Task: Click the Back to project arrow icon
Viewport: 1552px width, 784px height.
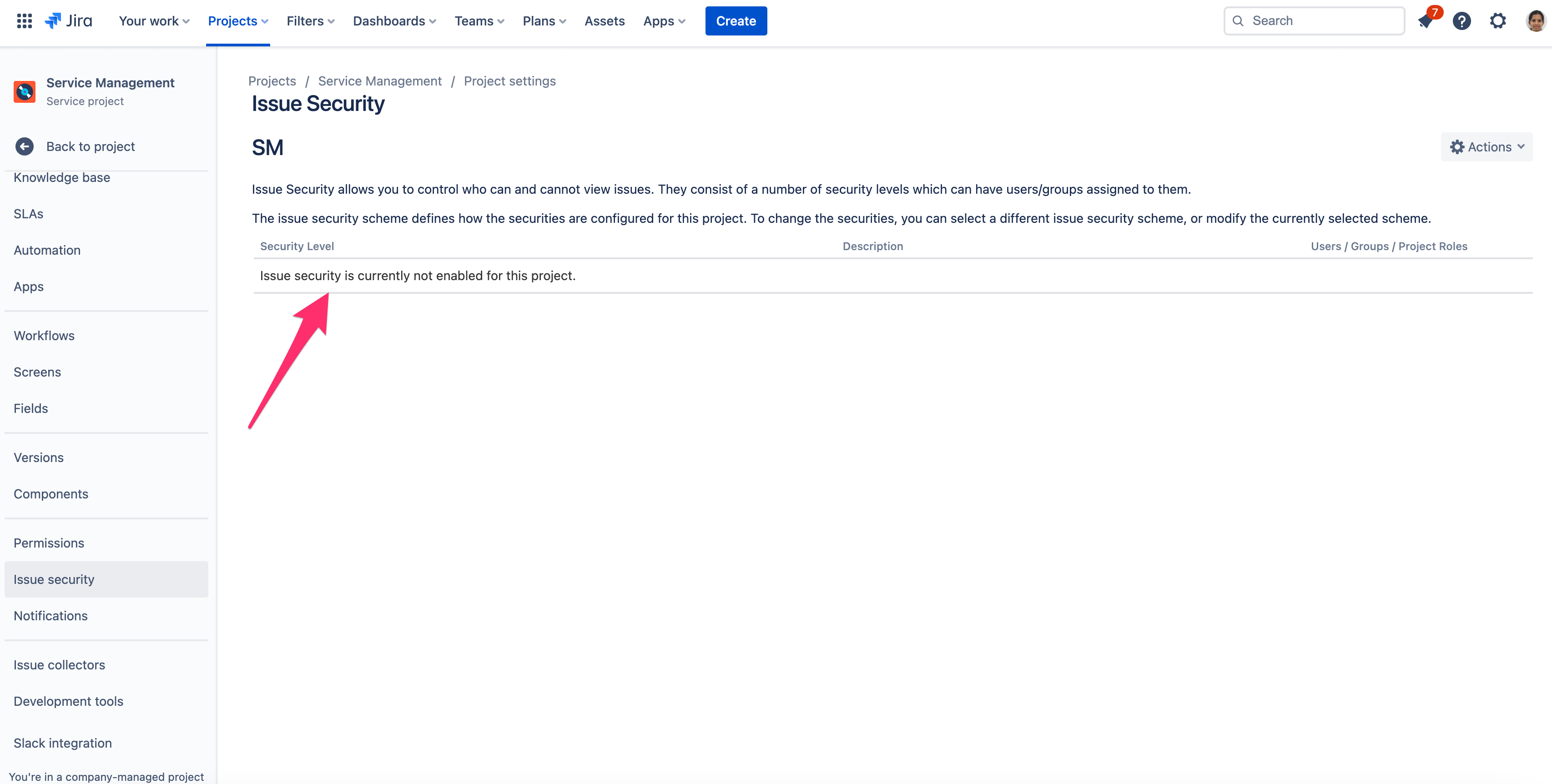Action: coord(25,146)
